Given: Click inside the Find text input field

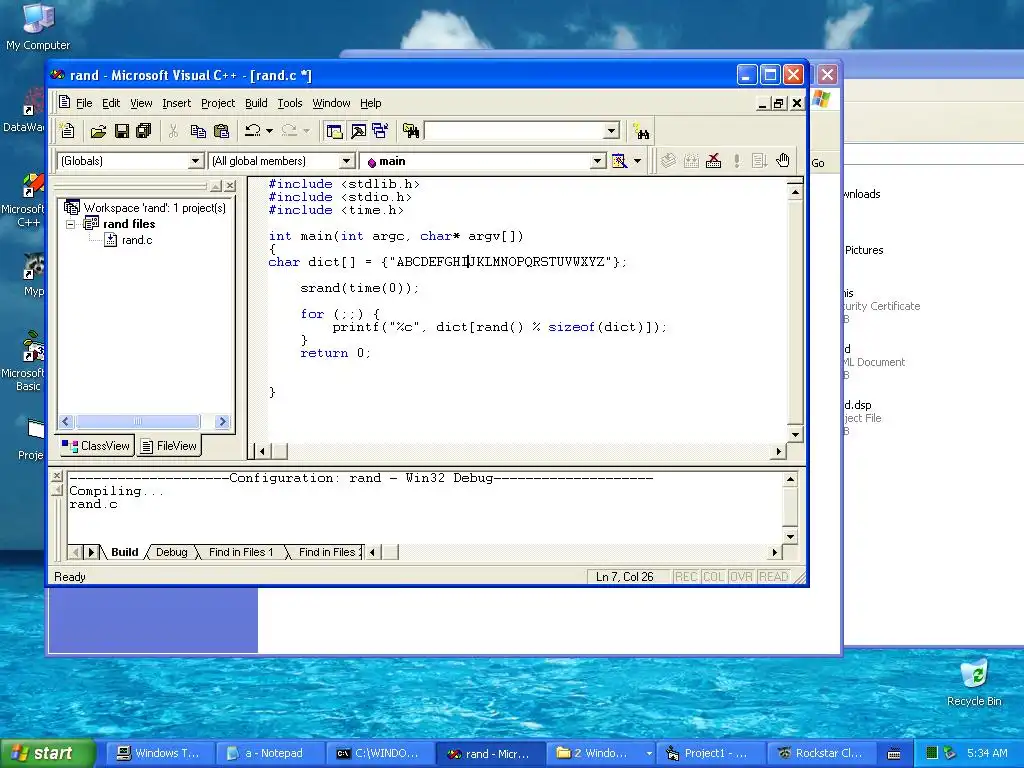Looking at the screenshot, I should point(513,131).
